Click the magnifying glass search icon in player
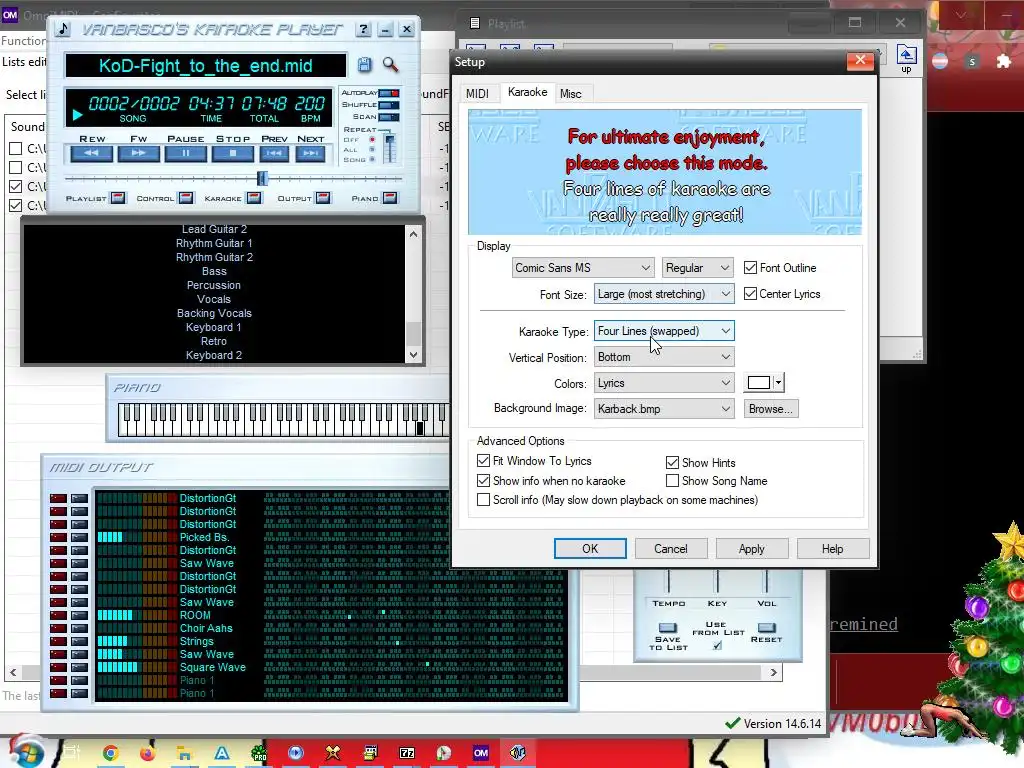The image size is (1024, 768). (390, 64)
